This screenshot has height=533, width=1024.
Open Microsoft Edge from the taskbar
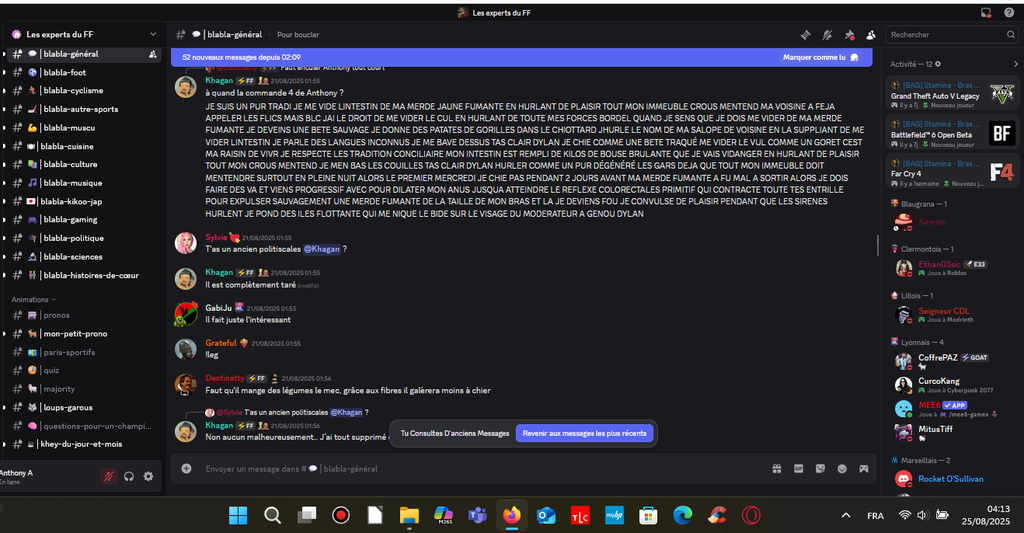click(x=682, y=515)
